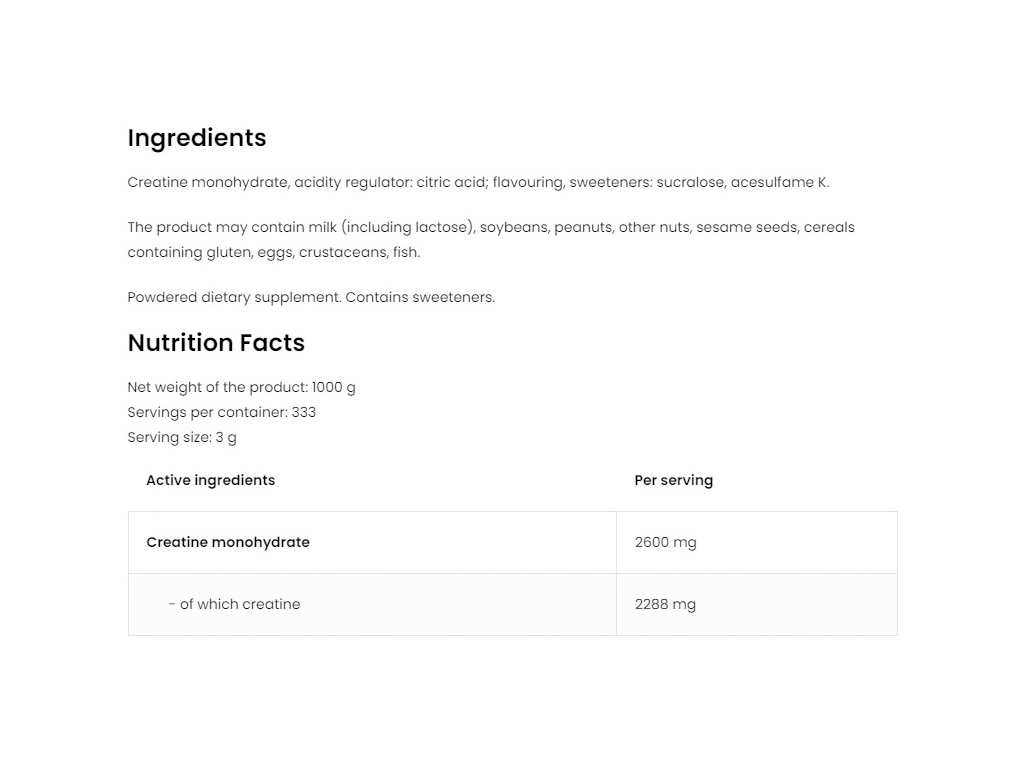Click the Nutrition Facts heading
1024x768 pixels.
(216, 343)
